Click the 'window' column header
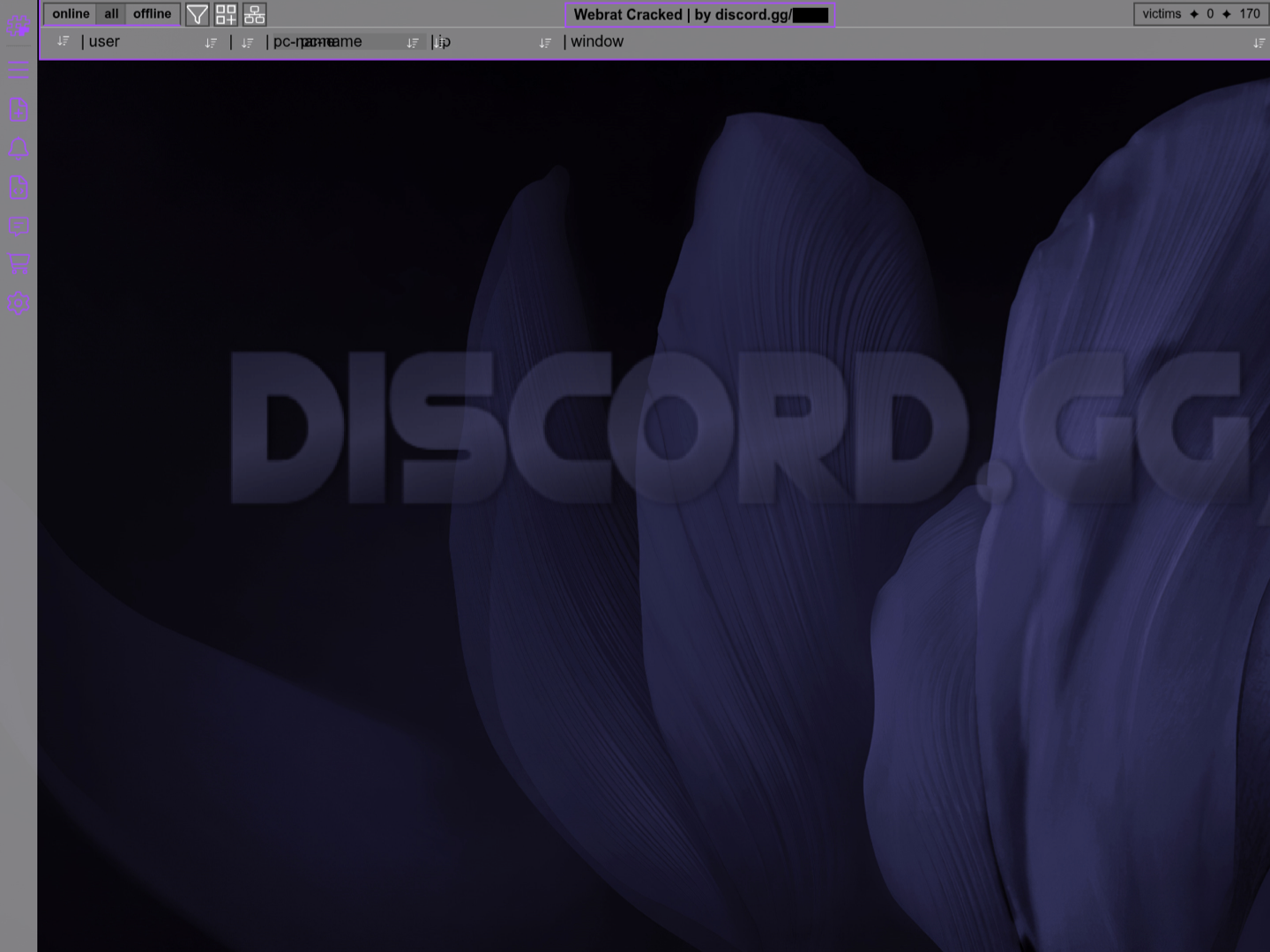1270x952 pixels. tap(597, 41)
